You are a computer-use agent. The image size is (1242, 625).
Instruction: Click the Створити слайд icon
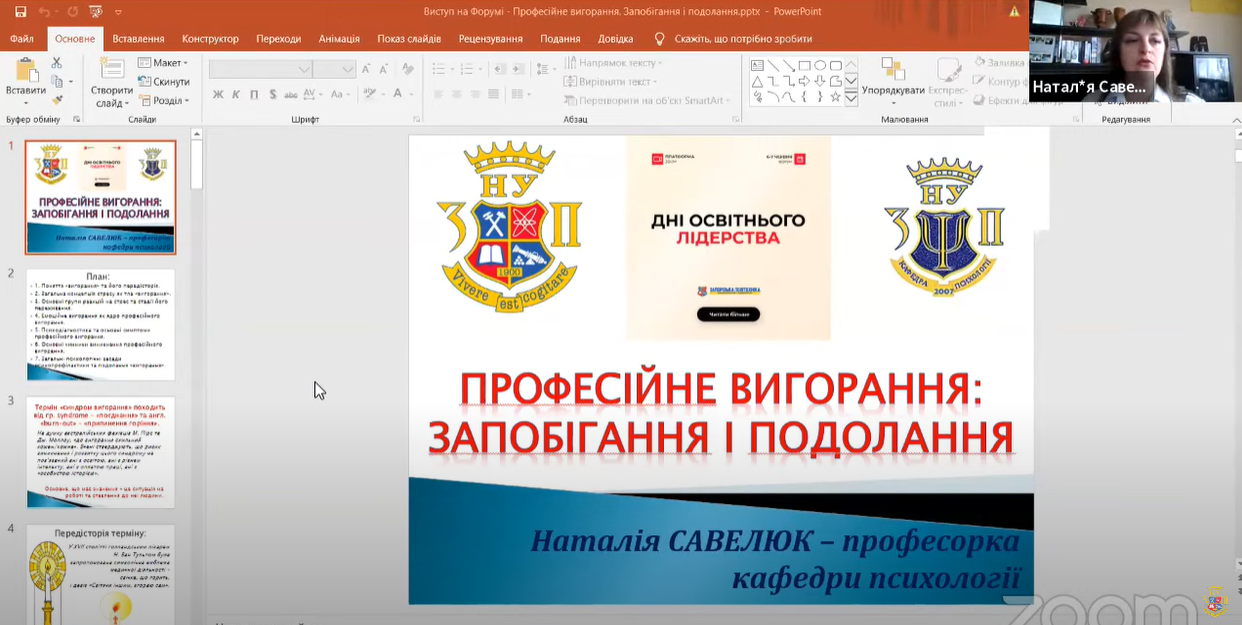coord(111,70)
